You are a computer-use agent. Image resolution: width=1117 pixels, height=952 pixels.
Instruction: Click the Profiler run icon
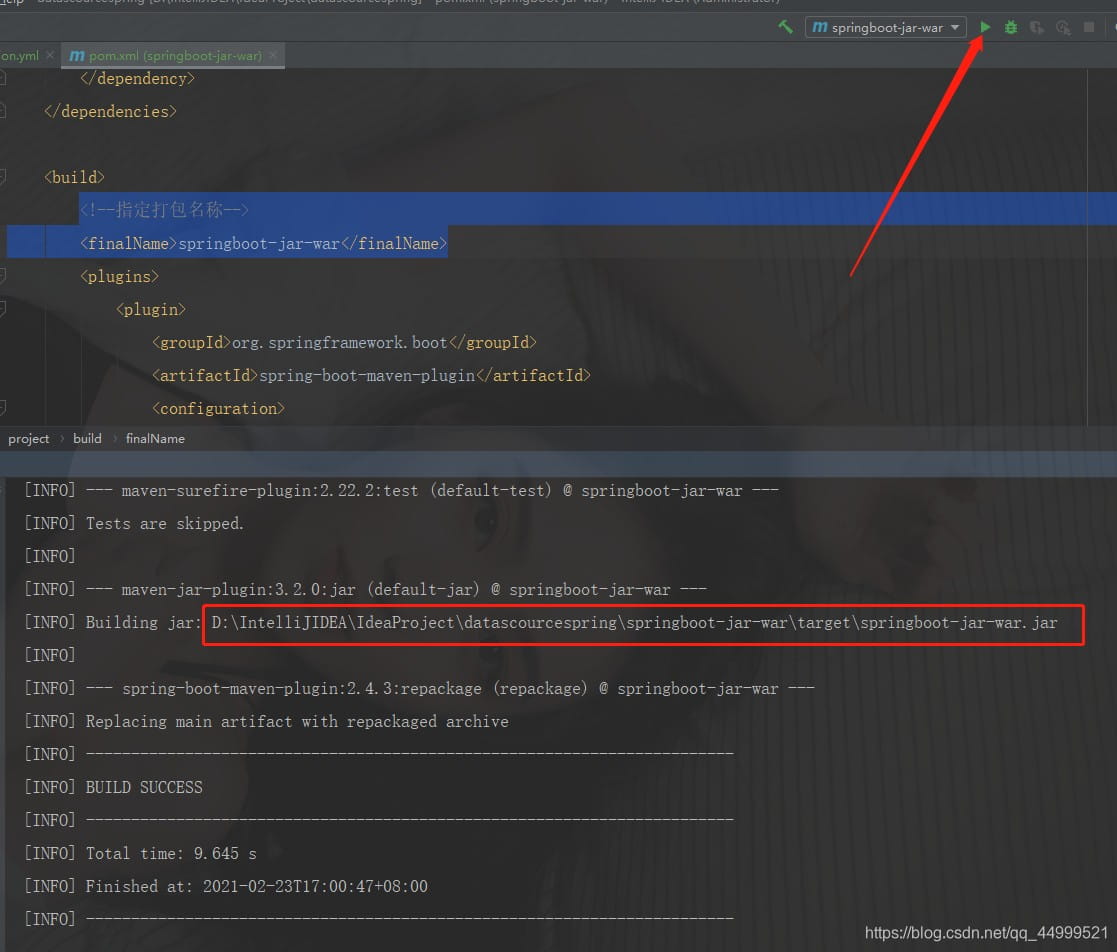pyautogui.click(x=1063, y=28)
